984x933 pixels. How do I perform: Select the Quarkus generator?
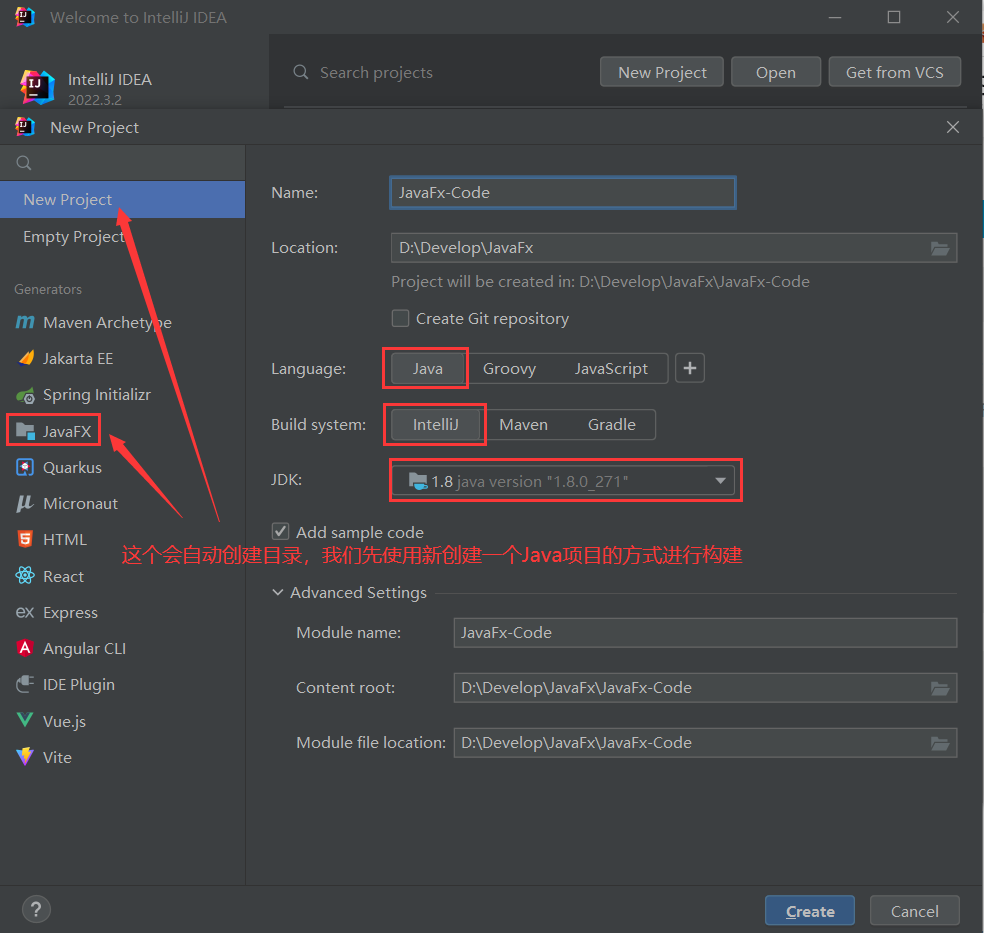coord(72,467)
